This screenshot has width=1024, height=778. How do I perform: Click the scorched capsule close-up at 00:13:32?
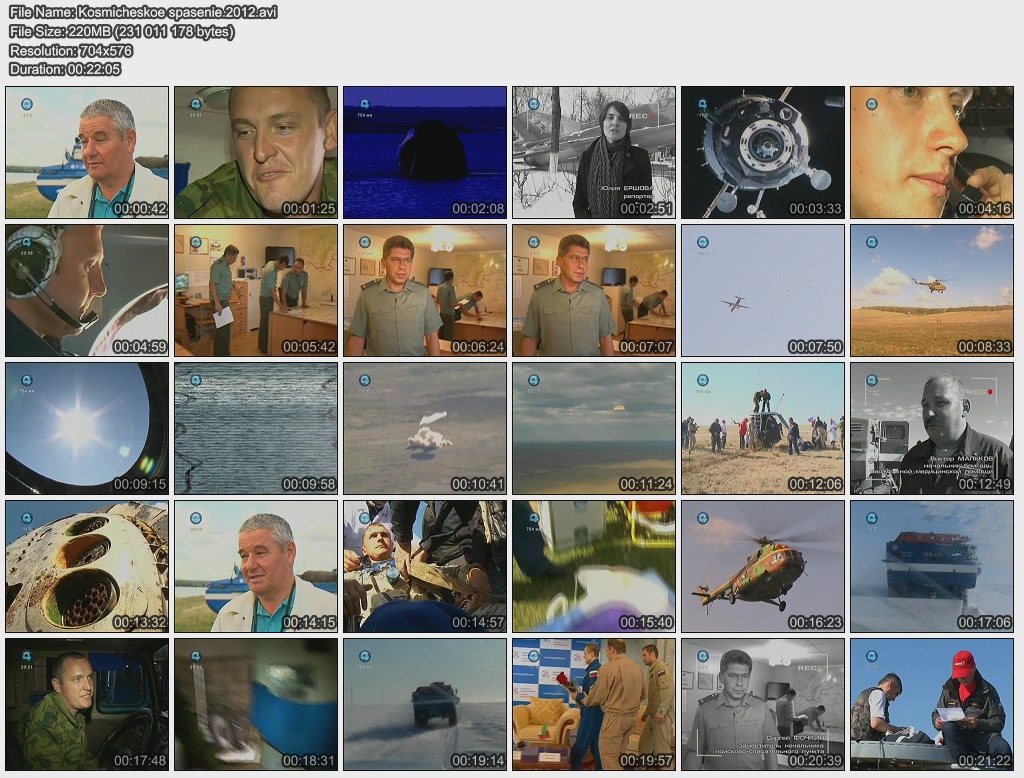point(86,566)
